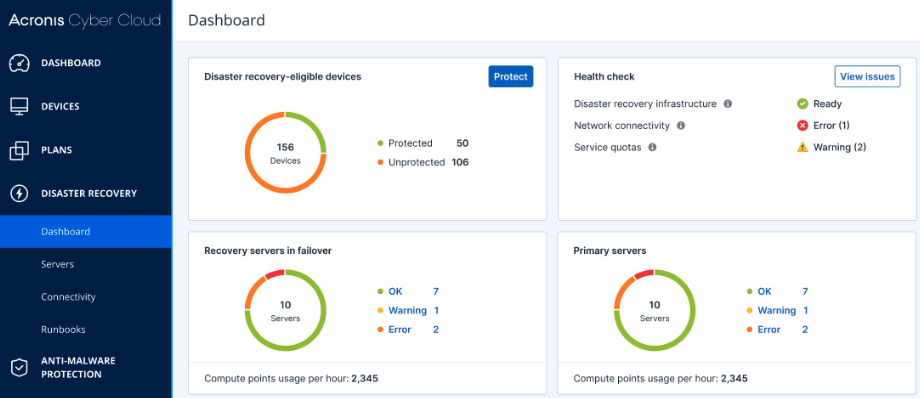Click the Unprotected count 106
The width and height of the screenshot is (920, 398).
click(460, 163)
